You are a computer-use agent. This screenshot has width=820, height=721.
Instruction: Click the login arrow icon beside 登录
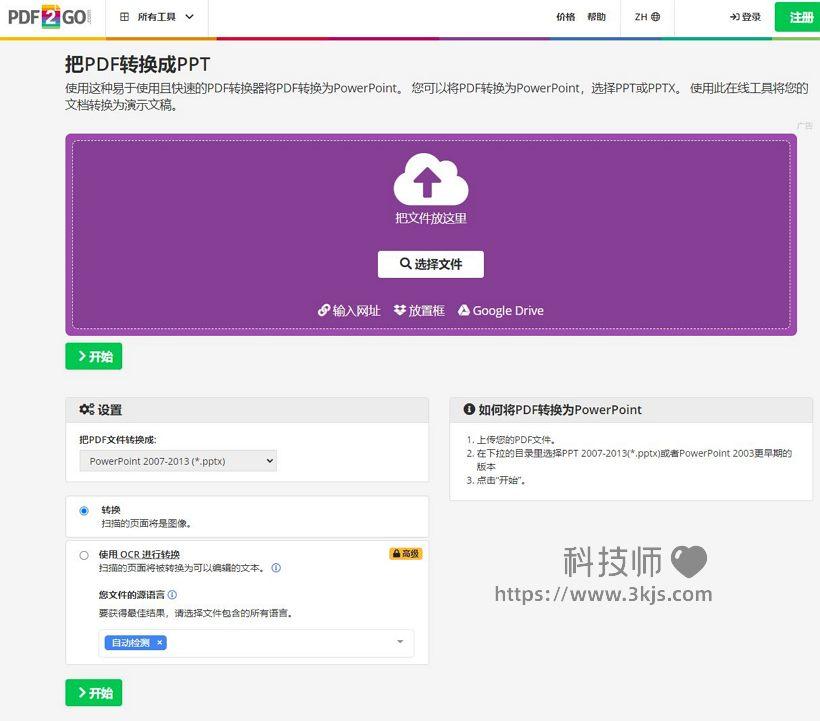point(735,17)
